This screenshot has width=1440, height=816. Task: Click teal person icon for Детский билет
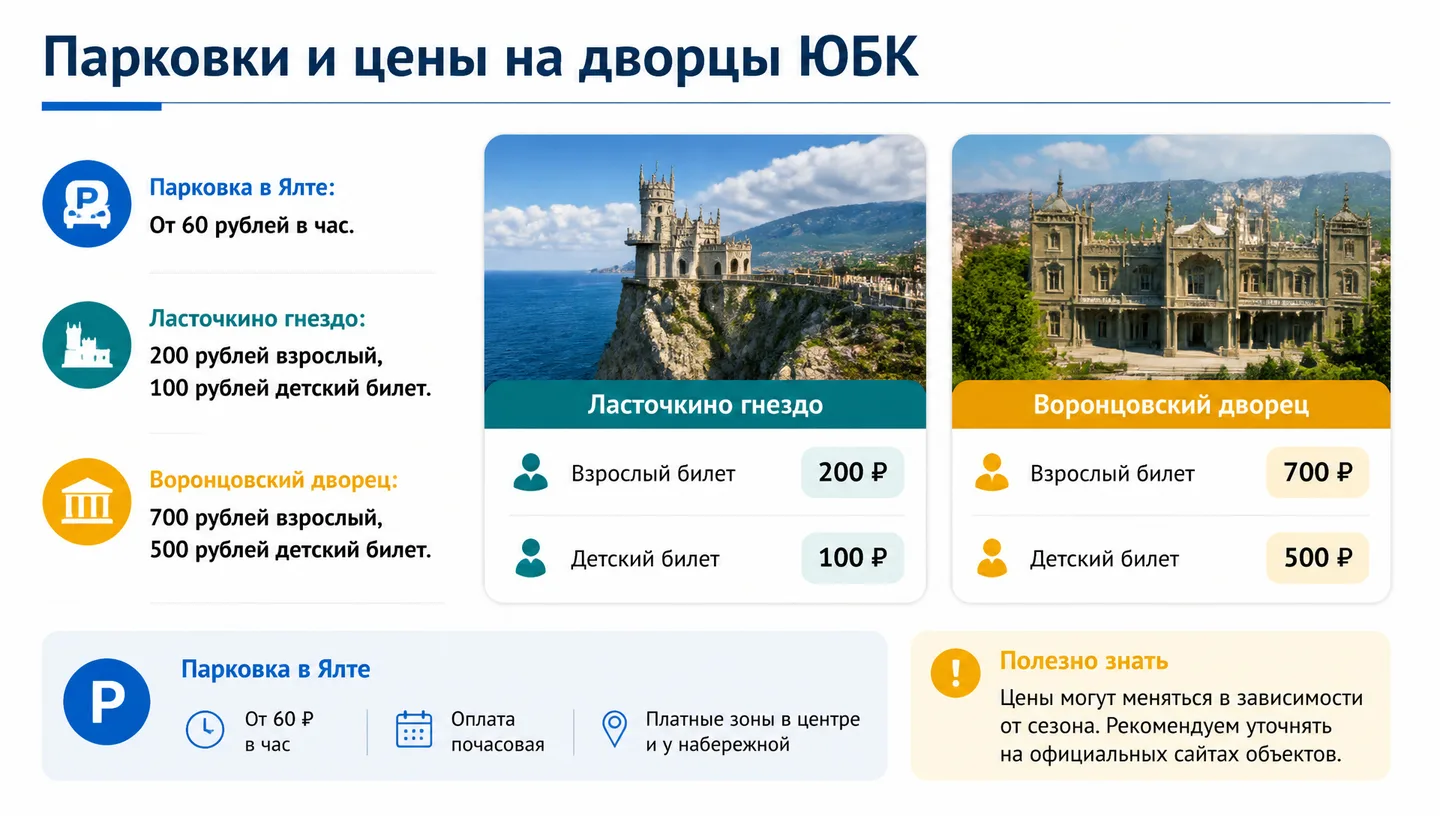(x=530, y=558)
